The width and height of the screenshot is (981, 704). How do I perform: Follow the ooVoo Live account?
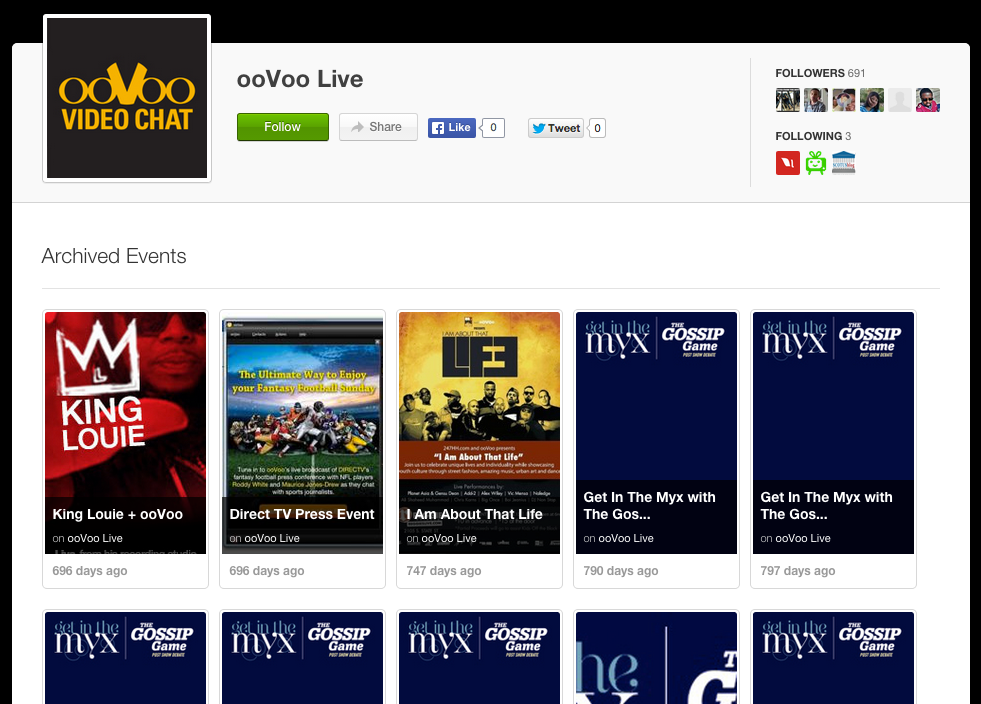click(282, 127)
